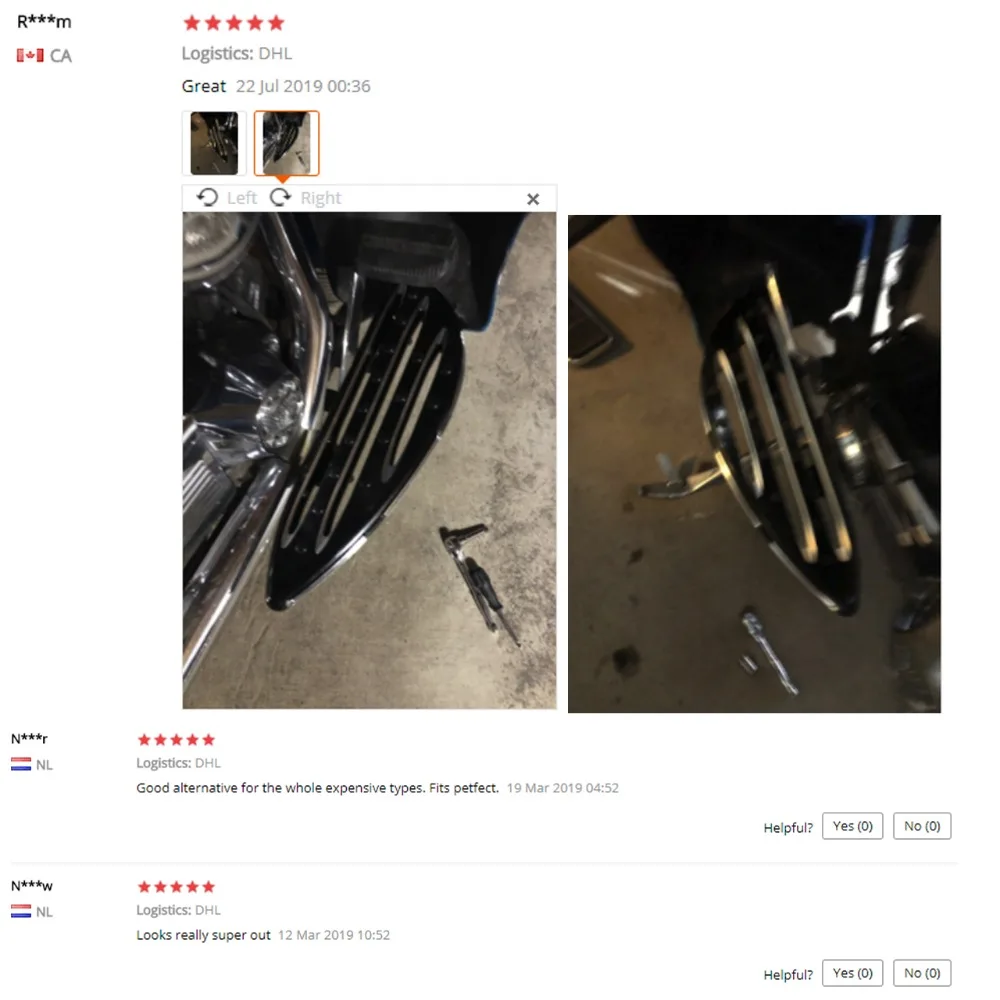Click star rating on N***w review
The width and height of the screenshot is (1000, 1000).
(177, 887)
